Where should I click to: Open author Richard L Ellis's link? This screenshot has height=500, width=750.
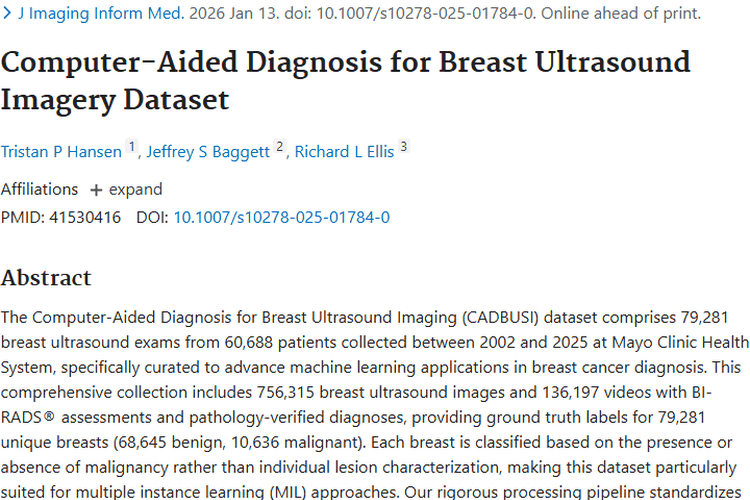click(345, 152)
